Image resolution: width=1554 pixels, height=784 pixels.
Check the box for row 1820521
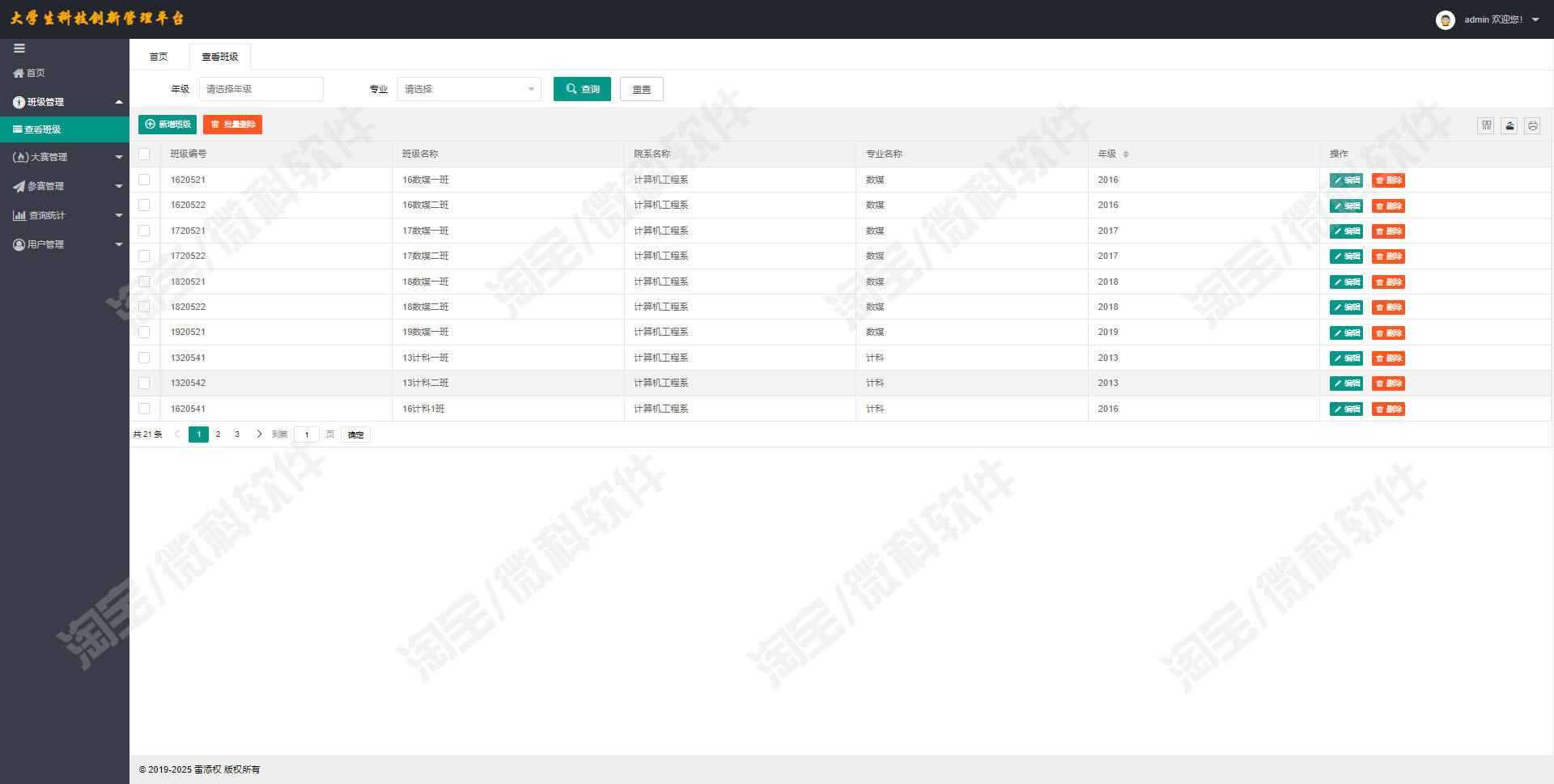click(144, 282)
